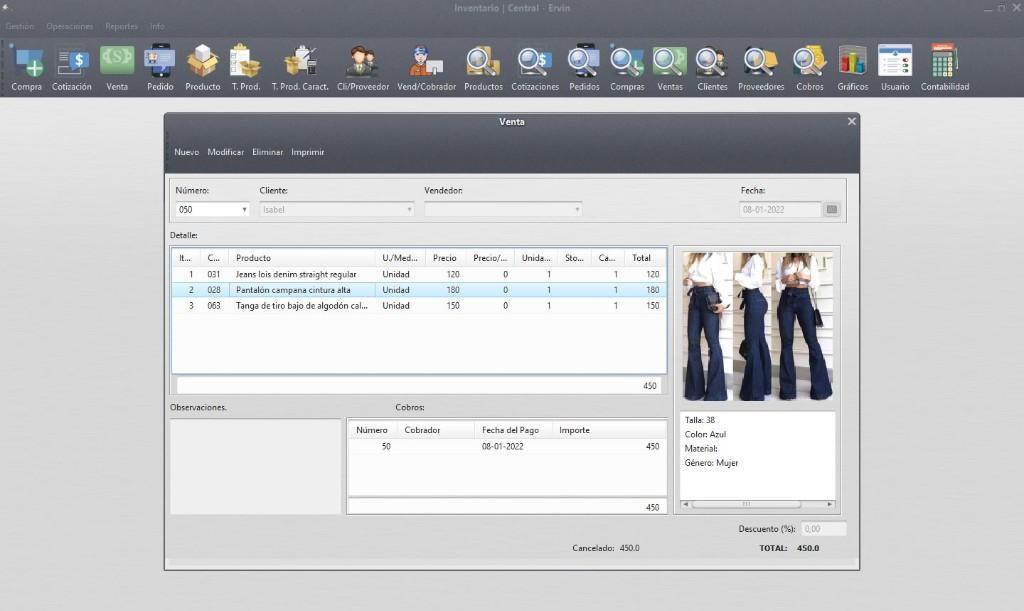Select row Pantalón campana cintura alta

[x=419, y=290]
